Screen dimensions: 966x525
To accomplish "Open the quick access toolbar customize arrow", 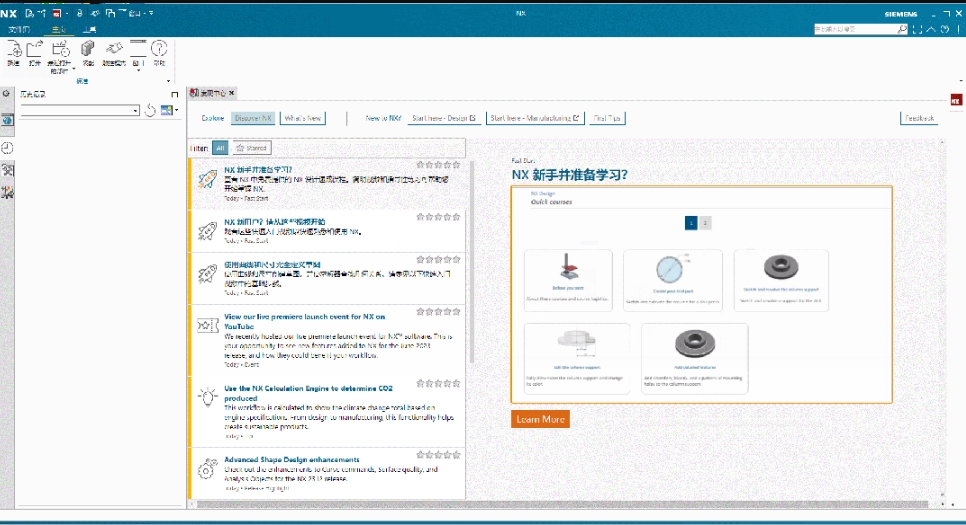I will click(x=151, y=13).
